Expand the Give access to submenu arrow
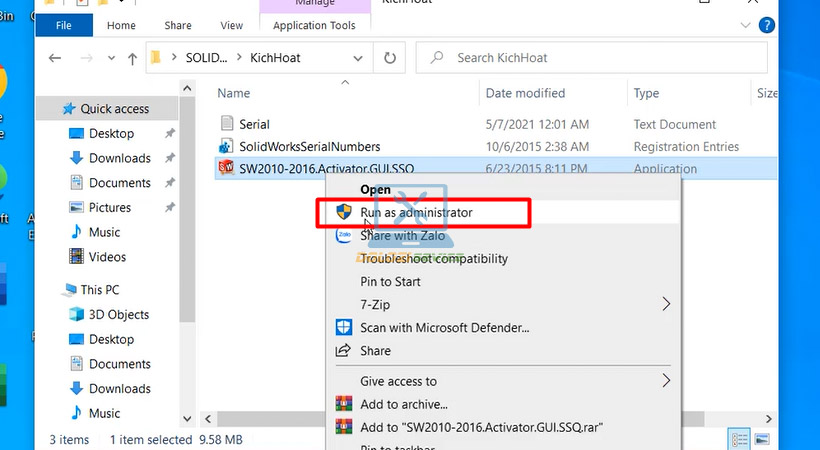Image resolution: width=820 pixels, height=450 pixels. (666, 380)
